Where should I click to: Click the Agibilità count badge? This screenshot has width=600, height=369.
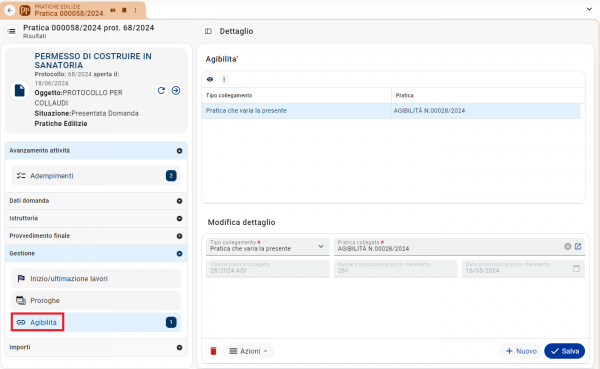click(171, 322)
